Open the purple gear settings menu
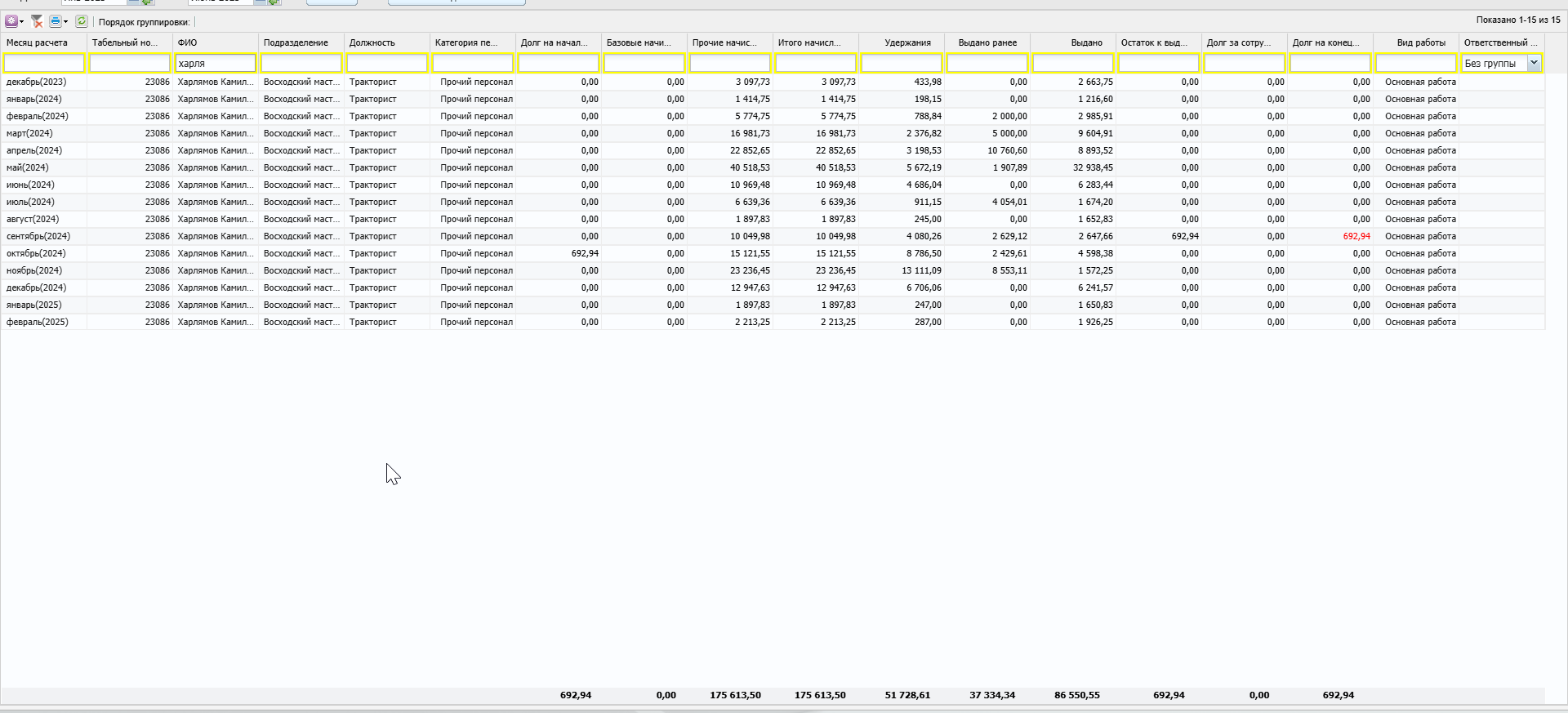The width and height of the screenshot is (1568, 713). 11,21
